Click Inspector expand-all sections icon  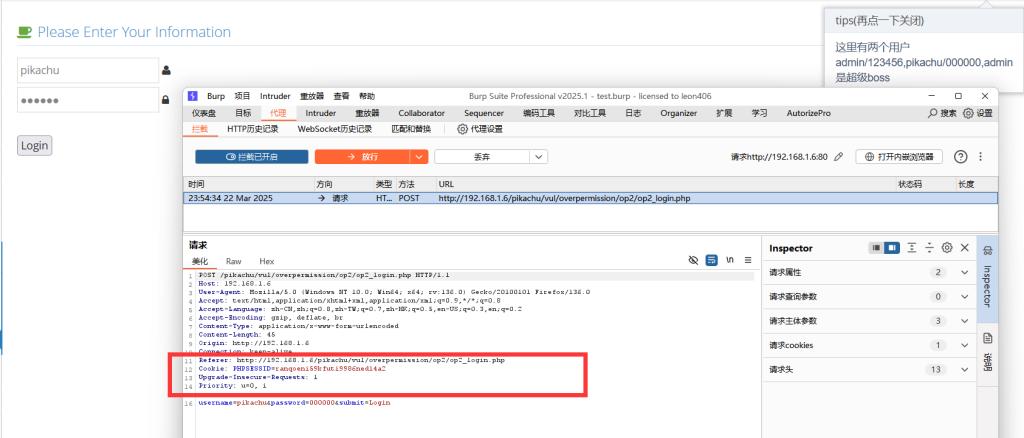click(912, 248)
